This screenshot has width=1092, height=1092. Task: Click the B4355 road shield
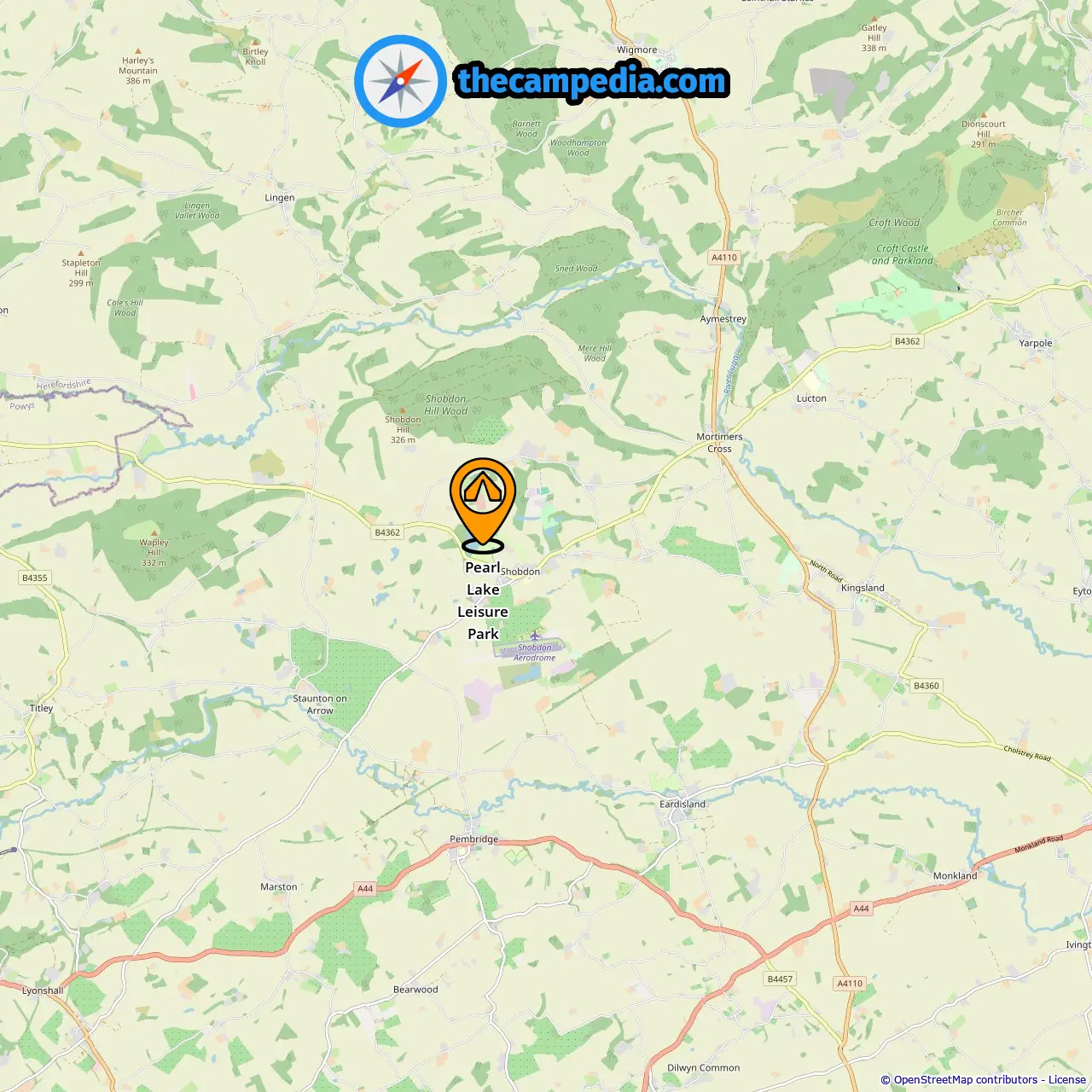coord(35,578)
